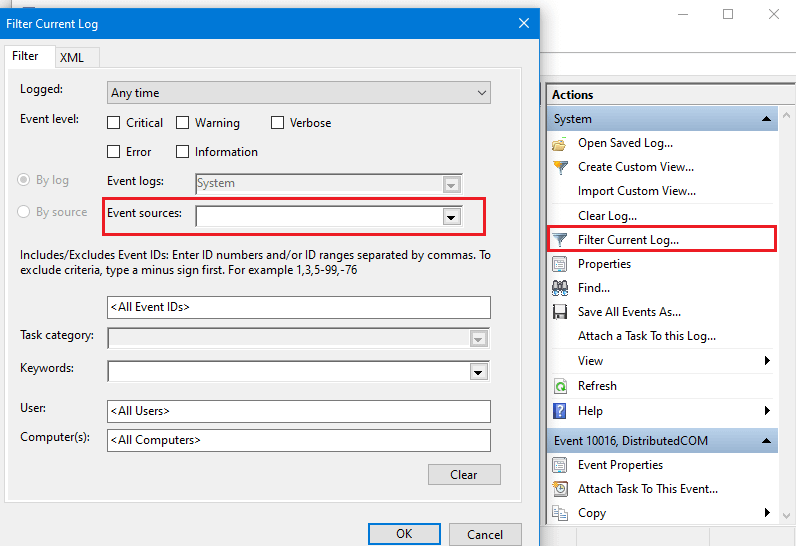796x546 pixels.
Task: Click the Create Custom View funnel icon
Action: [x=560, y=167]
